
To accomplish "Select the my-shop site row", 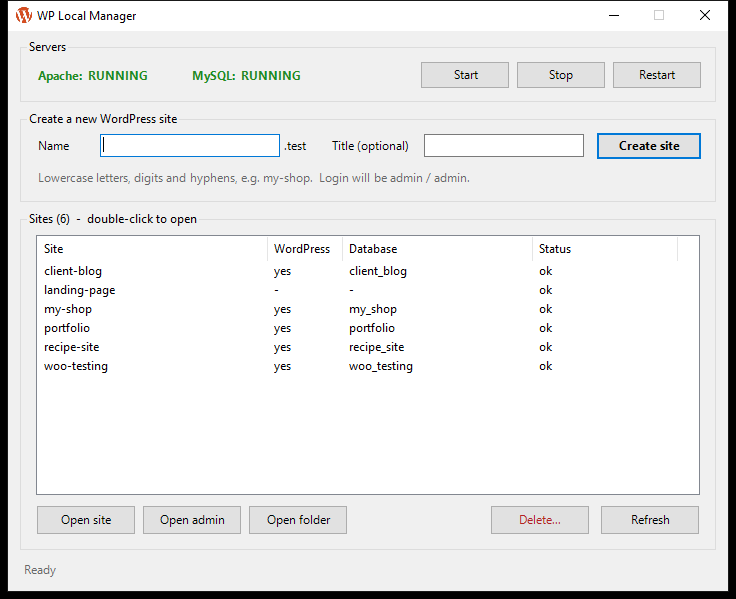I will (368, 309).
